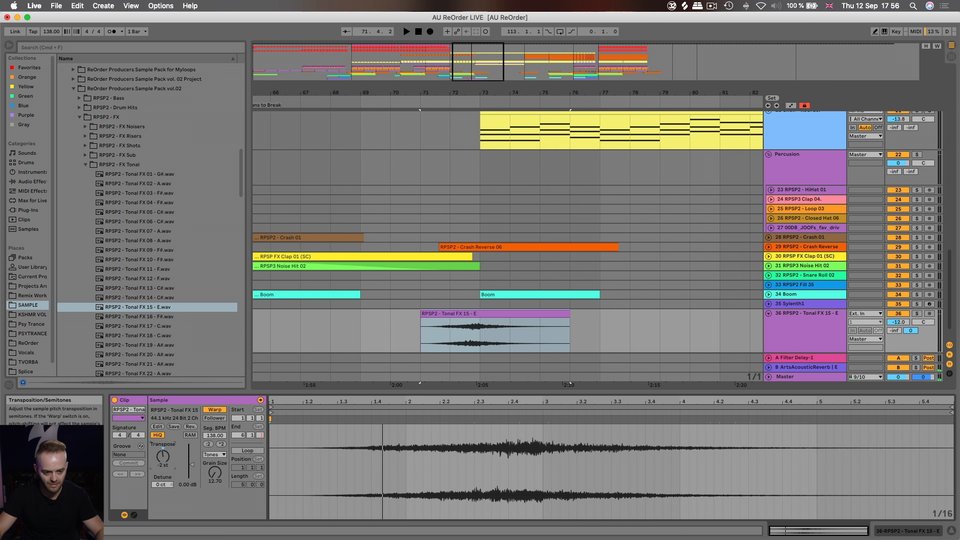Mute track 28 via its activator button
The height and width of the screenshot is (540, 960).
click(x=898, y=238)
